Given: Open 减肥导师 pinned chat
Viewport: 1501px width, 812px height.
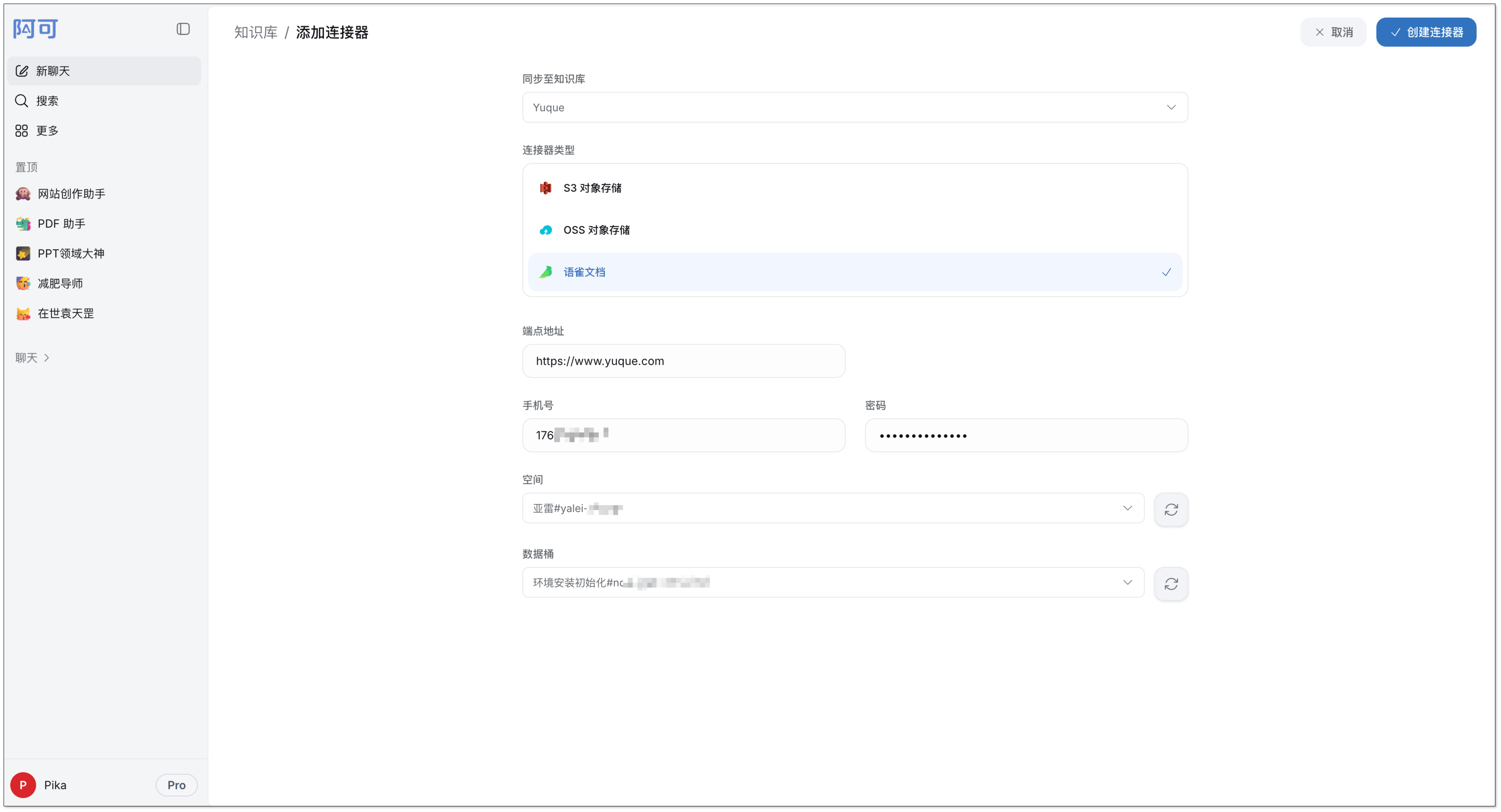Looking at the screenshot, I should point(104,284).
